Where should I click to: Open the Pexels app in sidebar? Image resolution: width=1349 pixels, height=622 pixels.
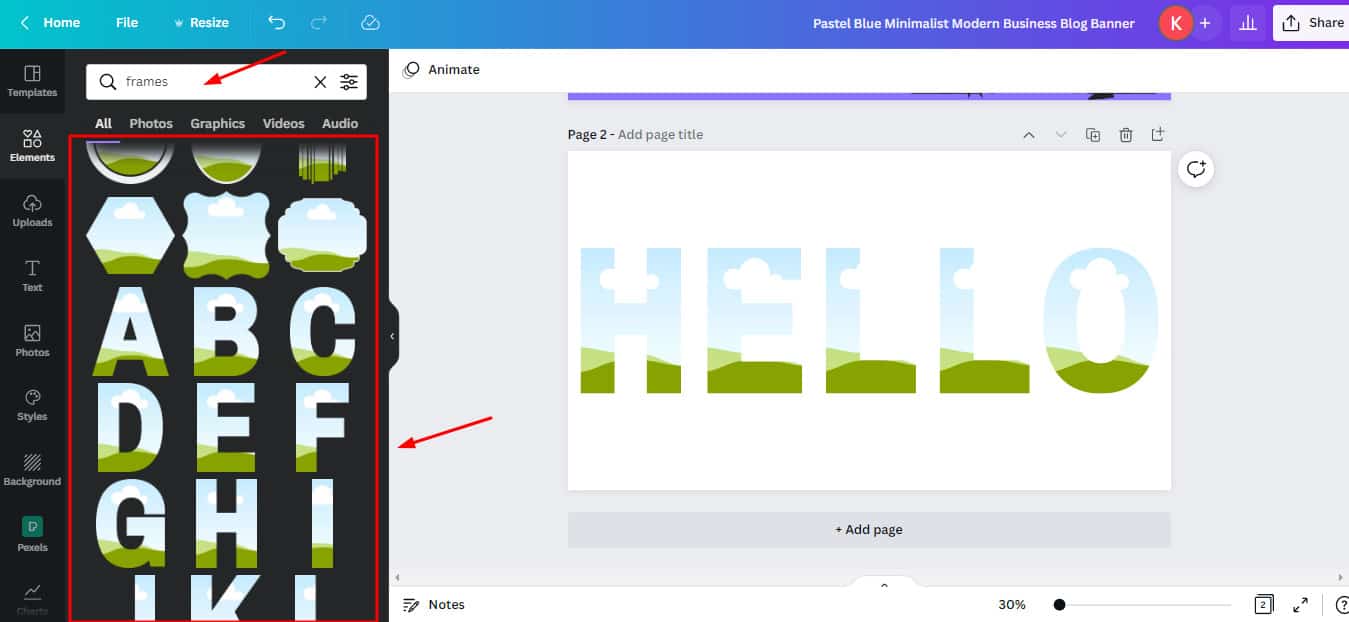click(x=32, y=534)
